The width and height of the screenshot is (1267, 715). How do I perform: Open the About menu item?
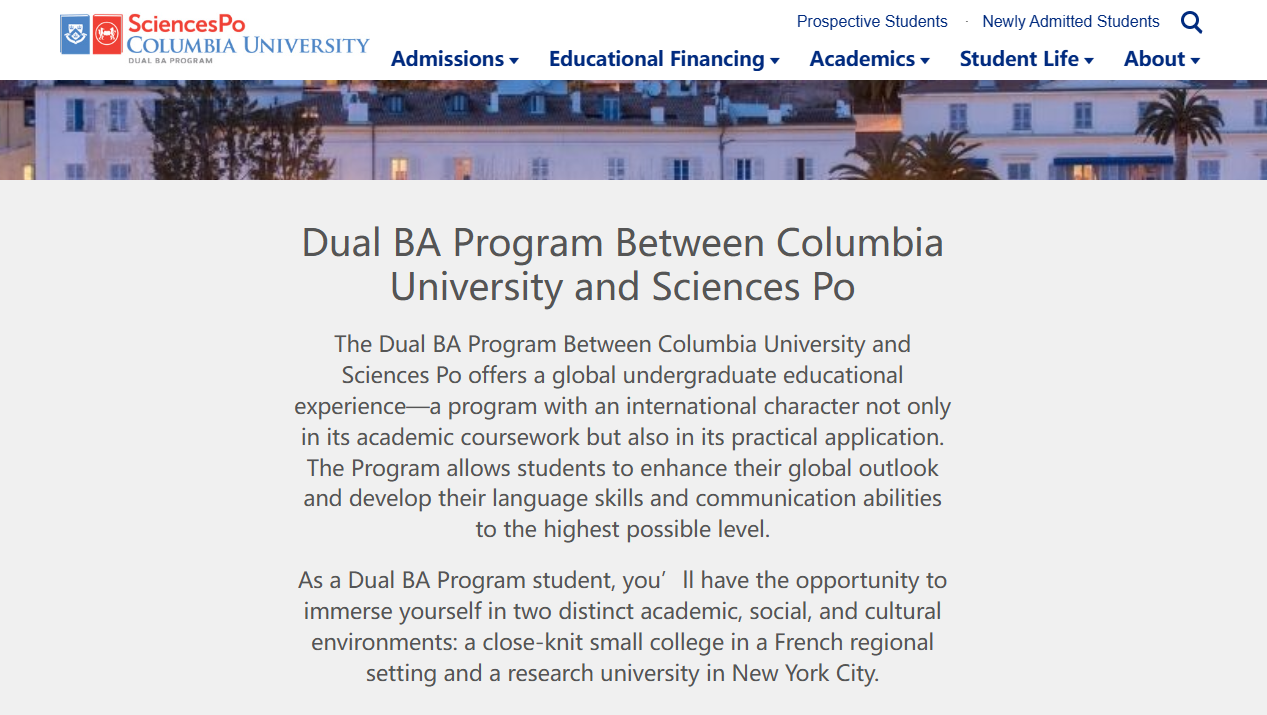(1154, 59)
